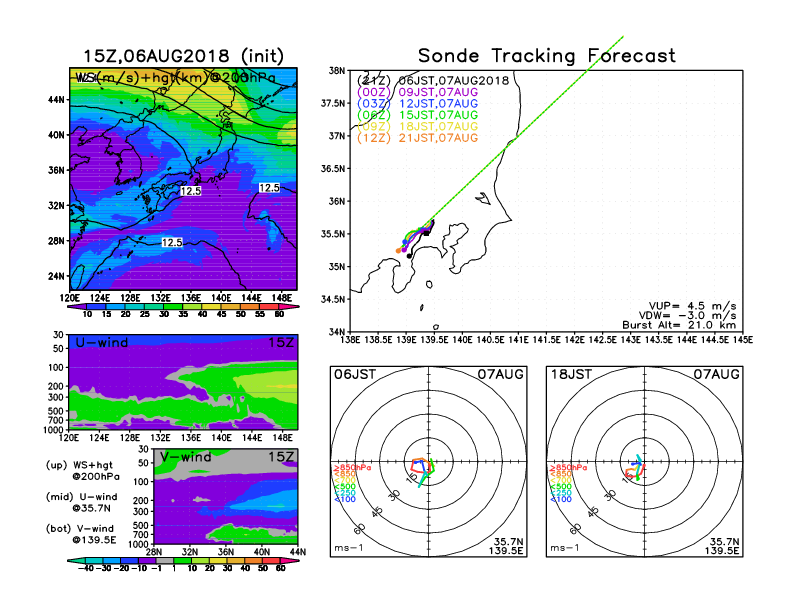Click the '145E' longitude tick label on tracking map
792x612 pixels.
pyautogui.click(x=743, y=340)
